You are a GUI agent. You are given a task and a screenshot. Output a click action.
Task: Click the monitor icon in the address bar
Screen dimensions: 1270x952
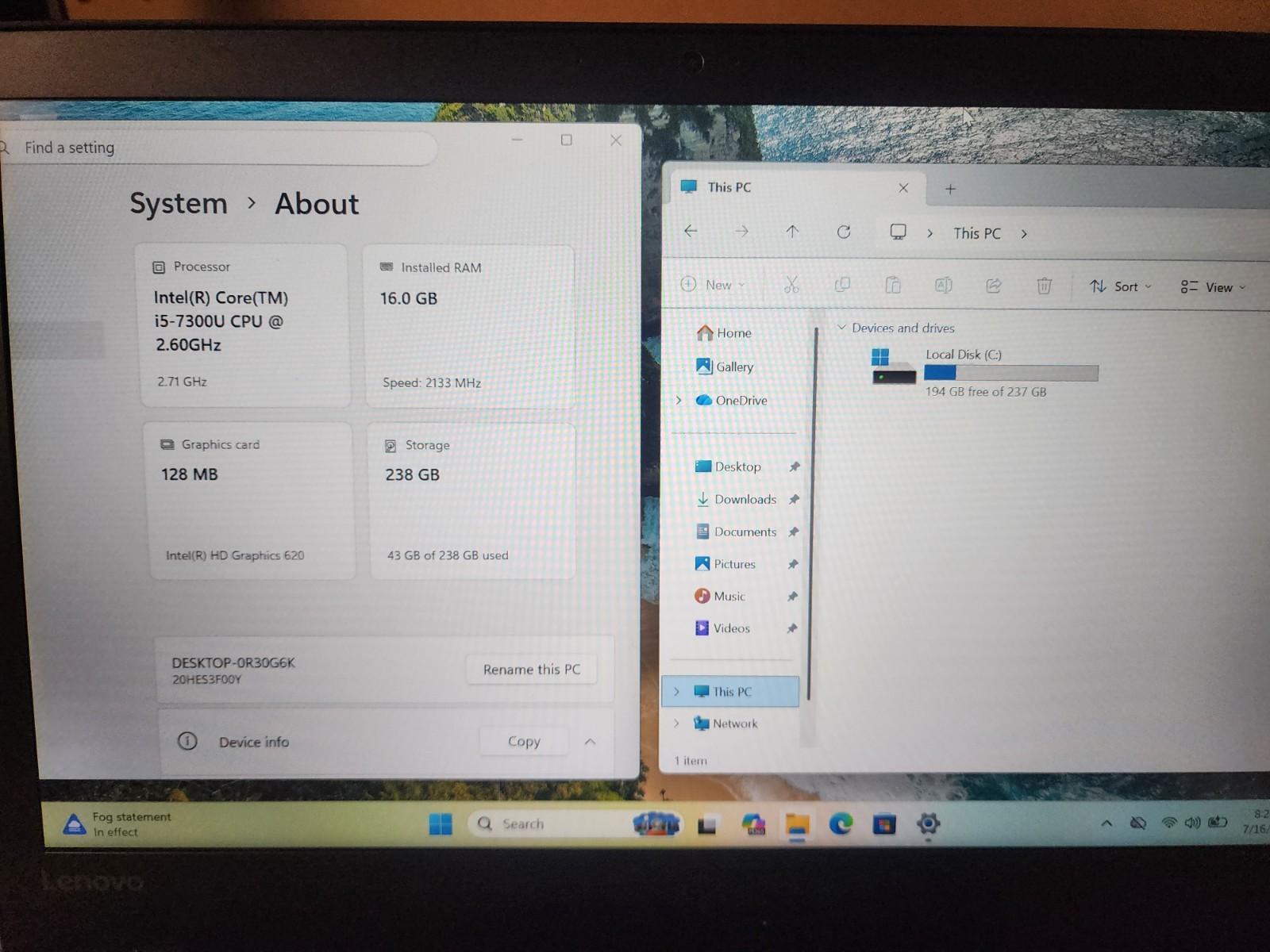(898, 232)
